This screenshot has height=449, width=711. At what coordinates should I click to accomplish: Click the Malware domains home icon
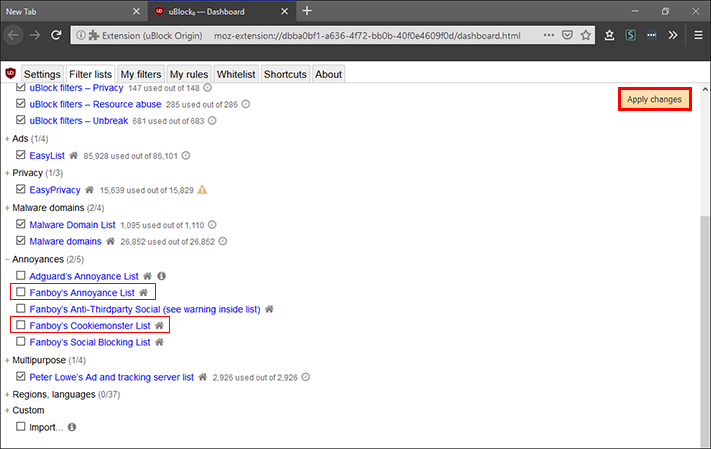coord(110,241)
